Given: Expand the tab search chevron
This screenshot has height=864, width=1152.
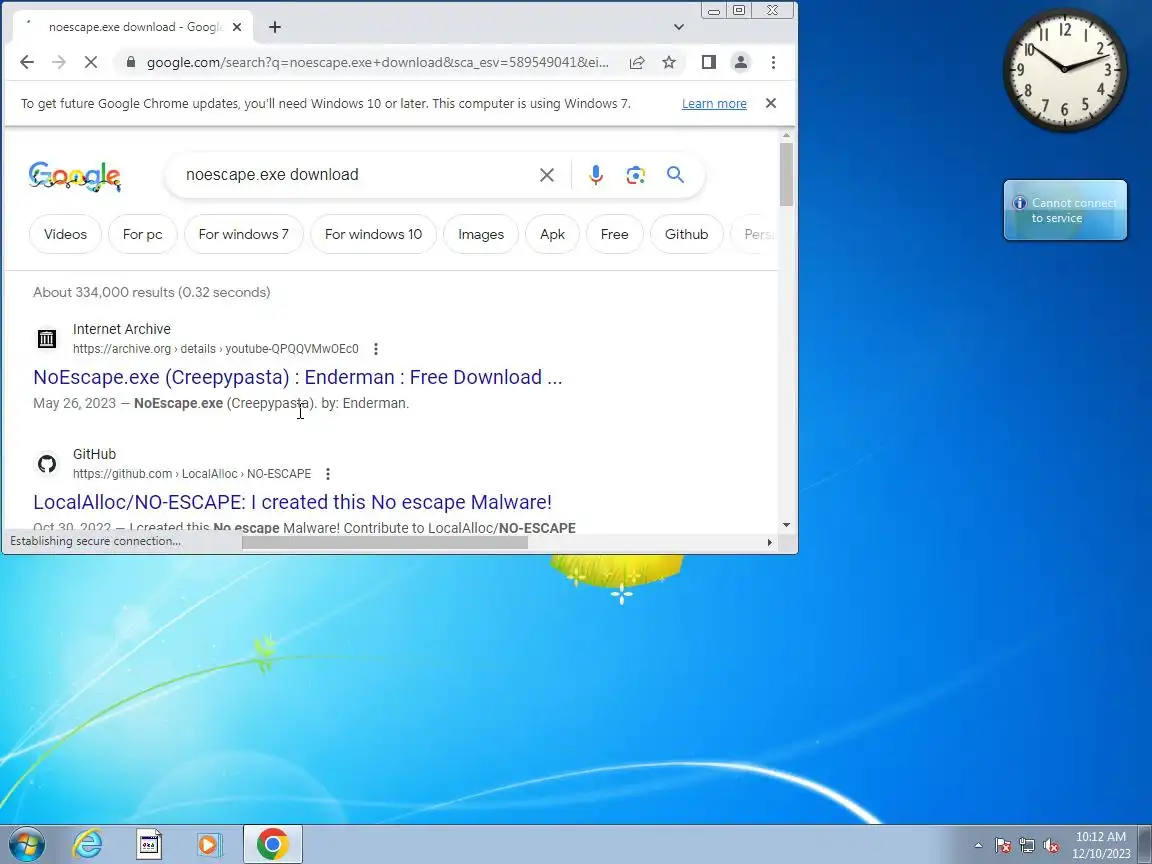Looking at the screenshot, I should click(x=679, y=27).
